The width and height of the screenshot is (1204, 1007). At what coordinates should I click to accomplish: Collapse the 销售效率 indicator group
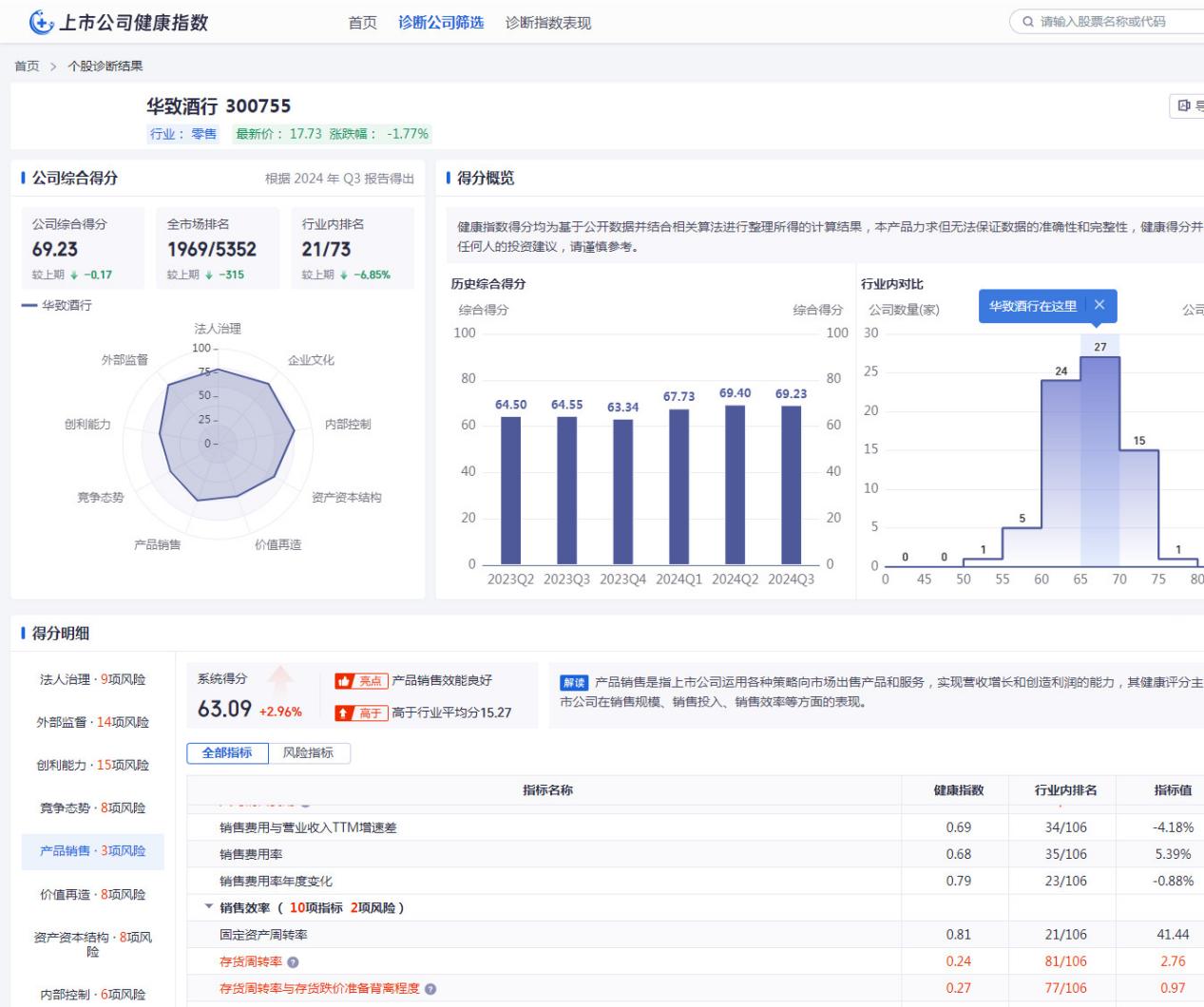click(209, 908)
